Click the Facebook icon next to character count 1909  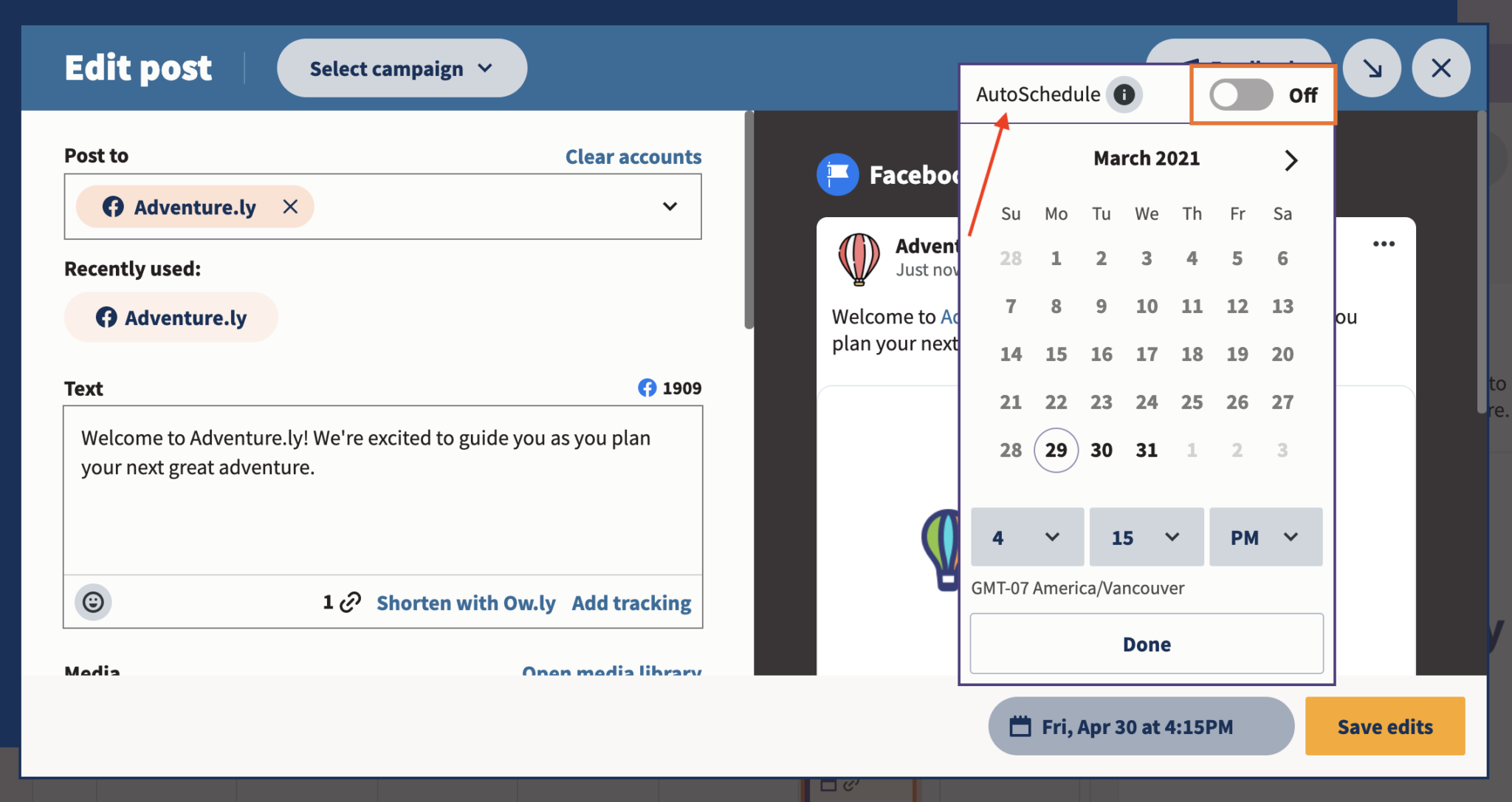click(x=646, y=387)
